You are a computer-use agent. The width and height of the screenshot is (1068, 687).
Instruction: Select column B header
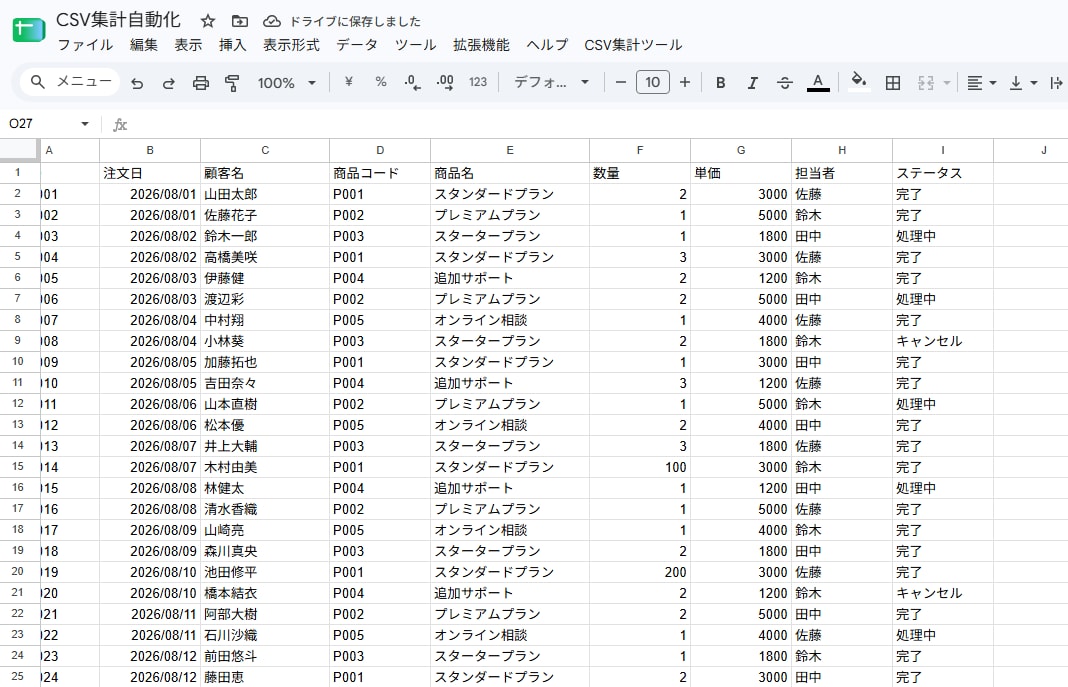click(150, 150)
